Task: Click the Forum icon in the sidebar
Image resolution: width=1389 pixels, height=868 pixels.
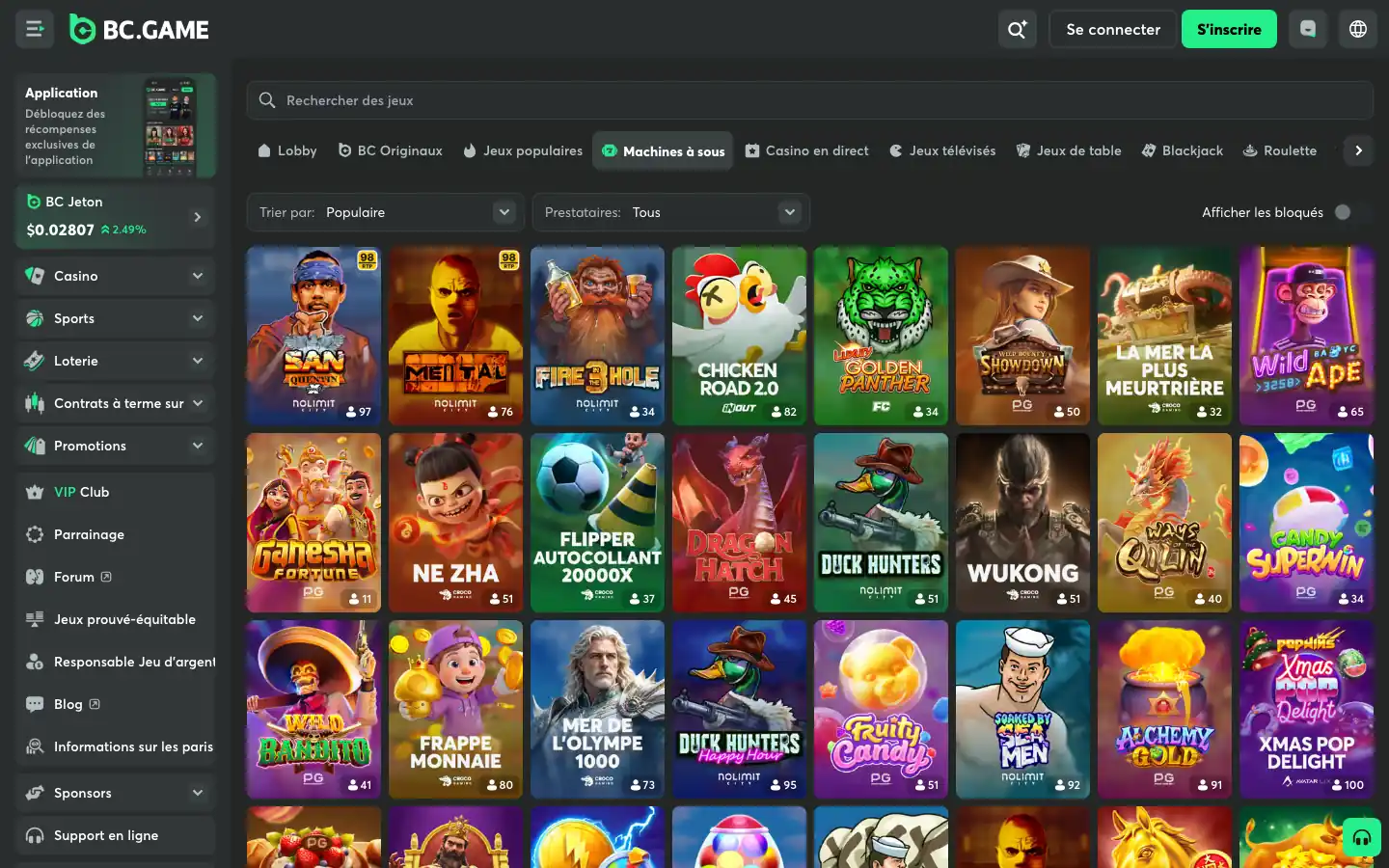Action: [x=35, y=577]
